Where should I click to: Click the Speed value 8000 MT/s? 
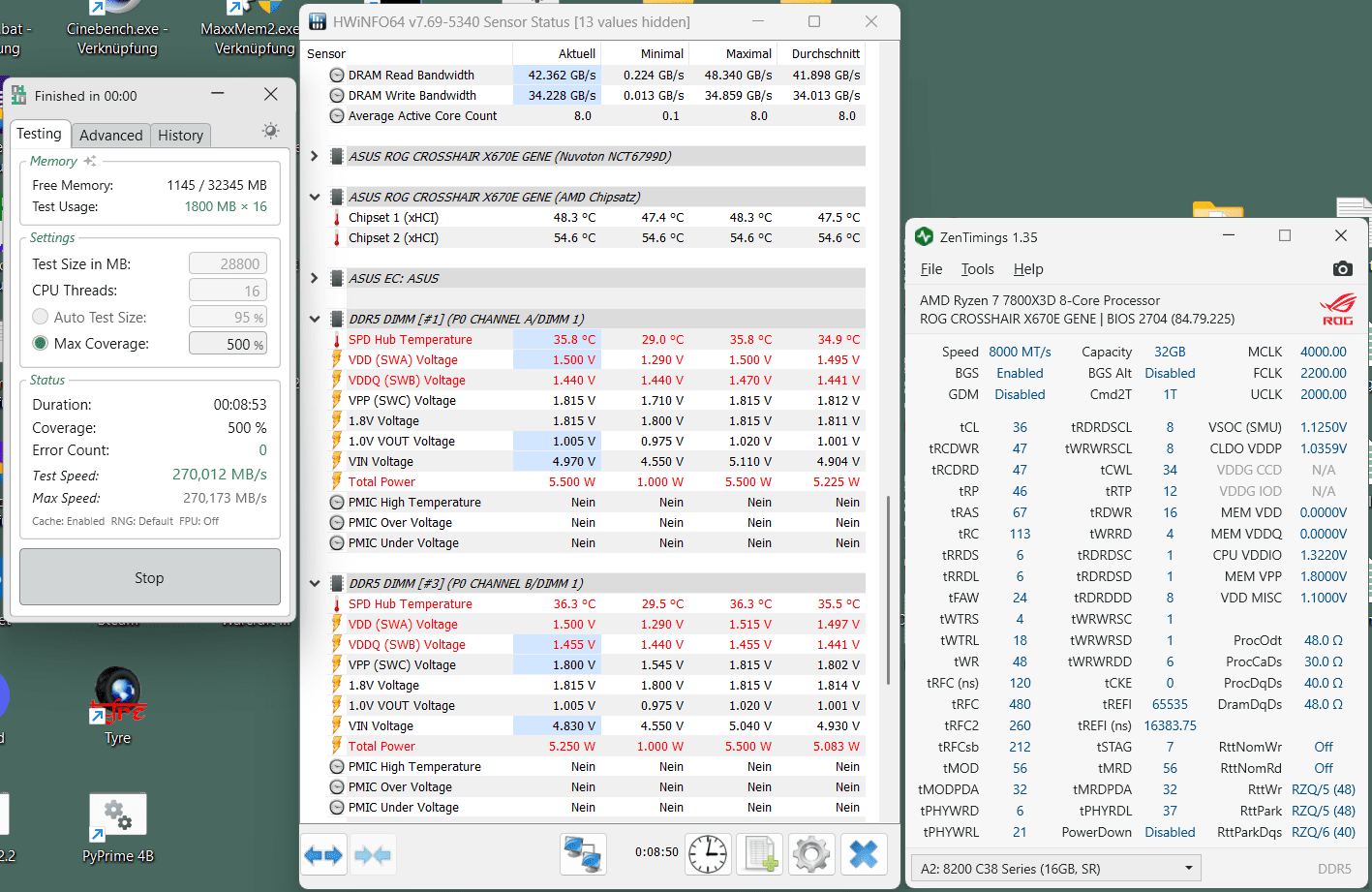point(1020,352)
